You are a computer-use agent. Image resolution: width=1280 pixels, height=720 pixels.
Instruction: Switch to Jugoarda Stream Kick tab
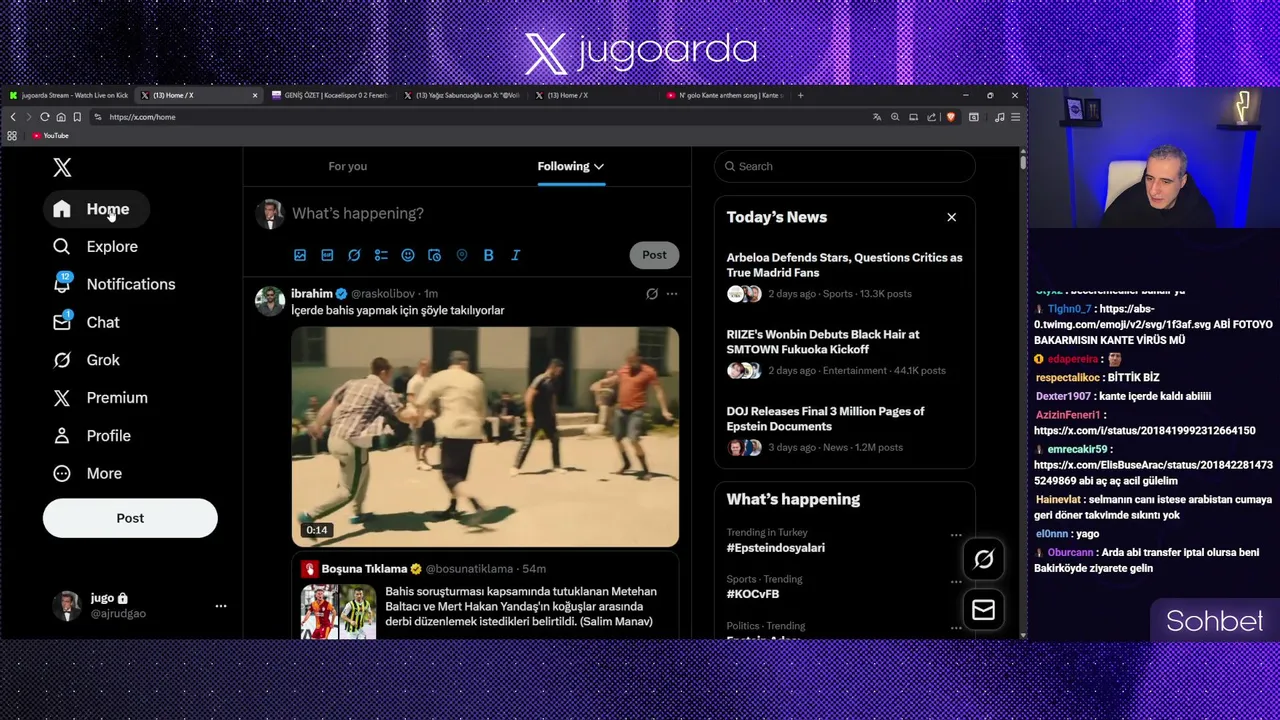(x=69, y=95)
